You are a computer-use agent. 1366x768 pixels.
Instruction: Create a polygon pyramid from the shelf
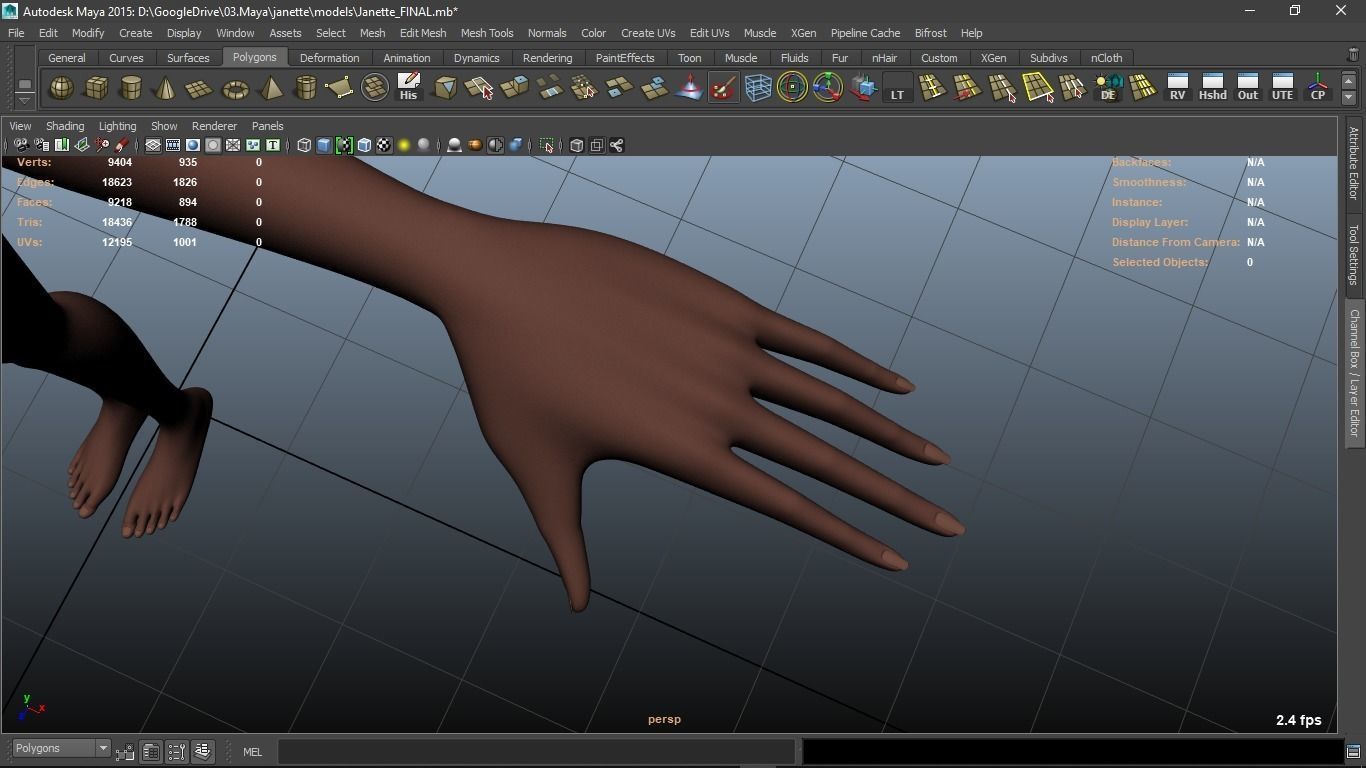click(270, 88)
